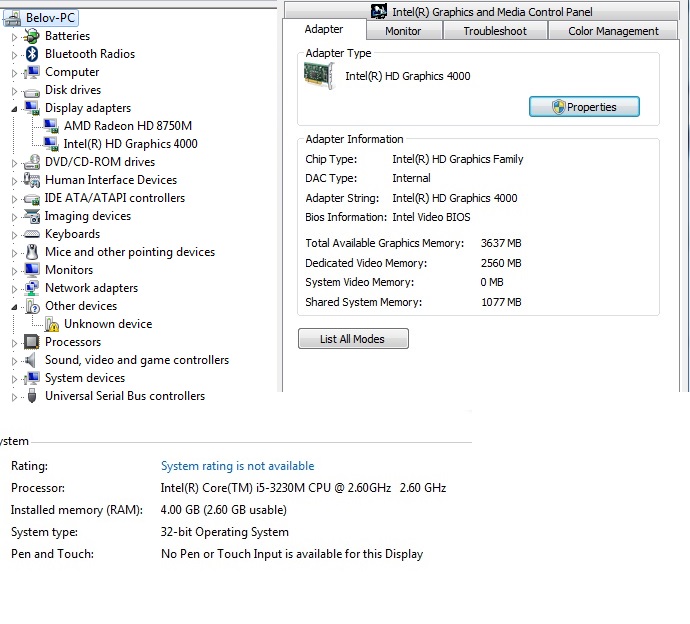Open Intel(R) Graphics and Media Control Panel tab

pos(481,11)
